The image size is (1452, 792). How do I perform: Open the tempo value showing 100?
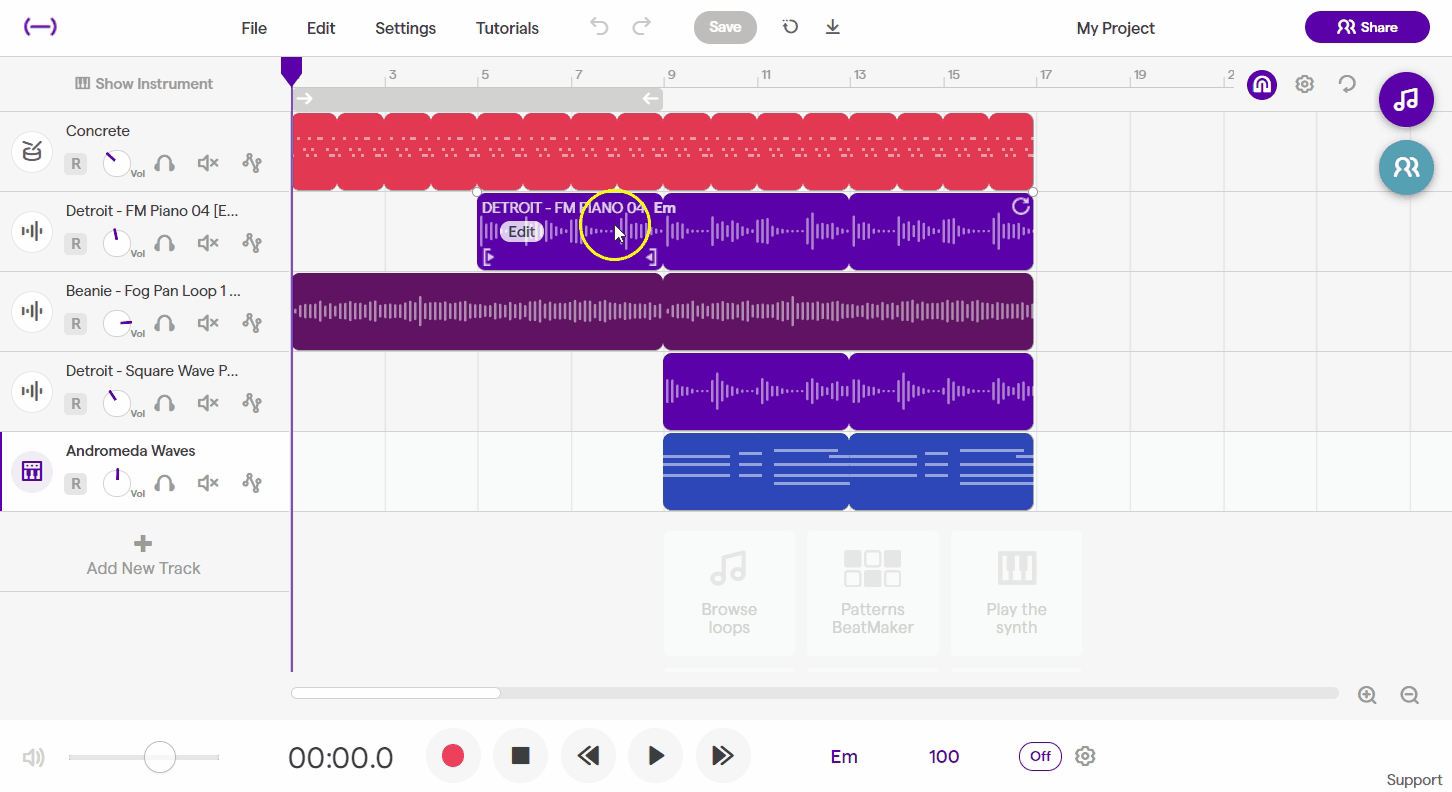943,756
